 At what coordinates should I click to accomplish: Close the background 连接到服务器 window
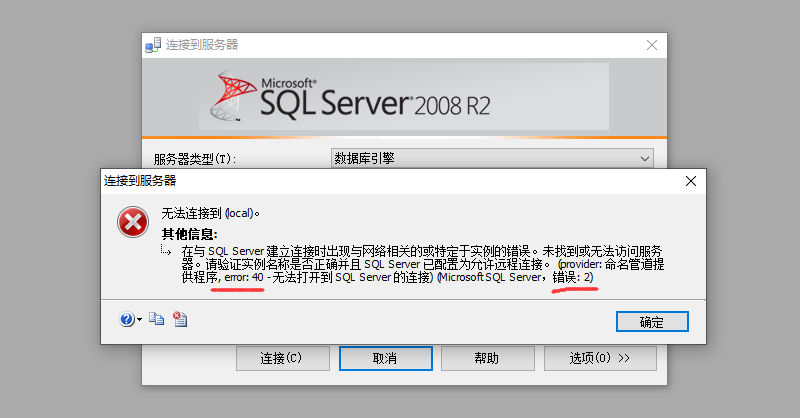pyautogui.click(x=652, y=45)
